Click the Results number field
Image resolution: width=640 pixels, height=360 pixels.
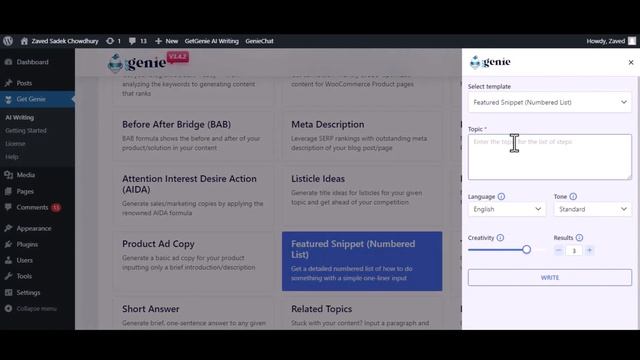point(574,251)
